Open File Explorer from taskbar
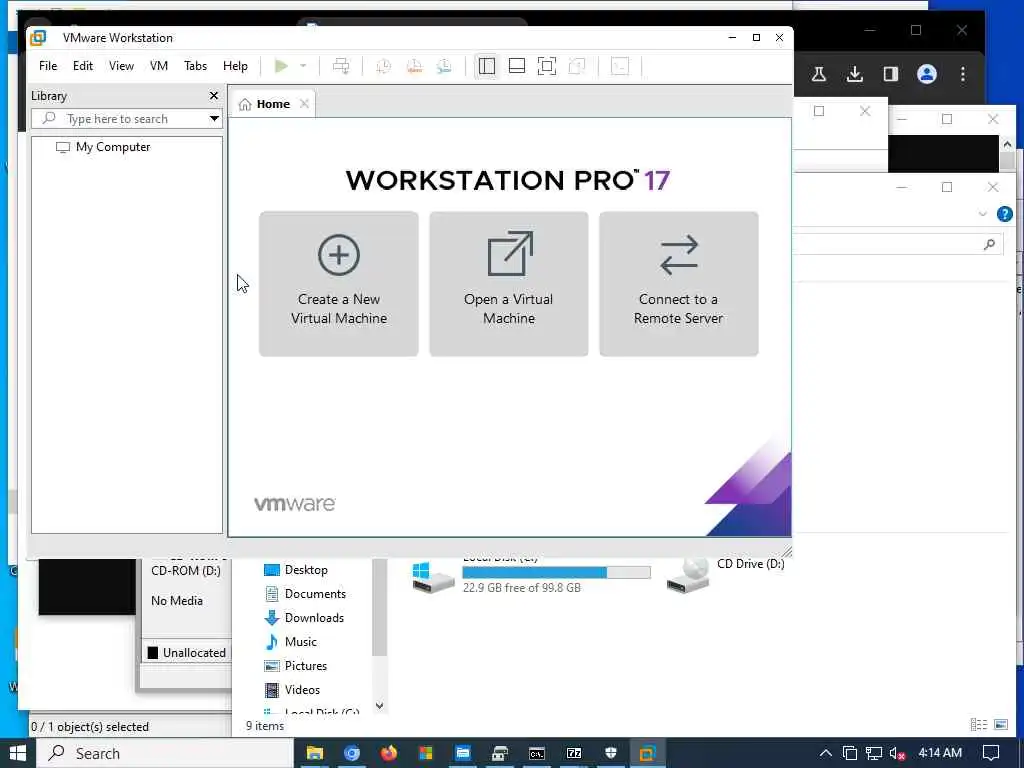This screenshot has height=768, width=1024. coord(315,754)
